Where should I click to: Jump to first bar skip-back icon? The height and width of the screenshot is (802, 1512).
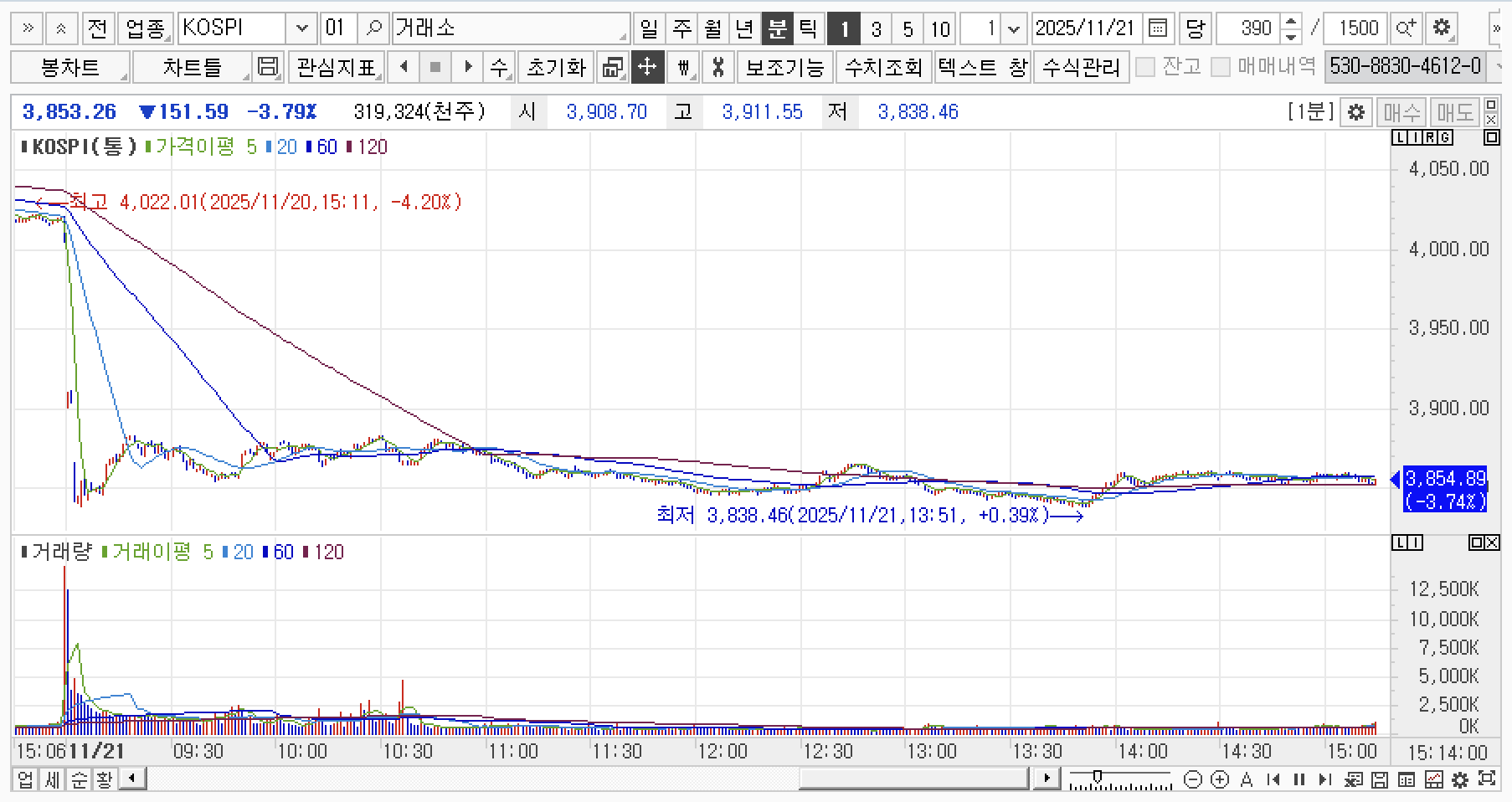[1273, 779]
